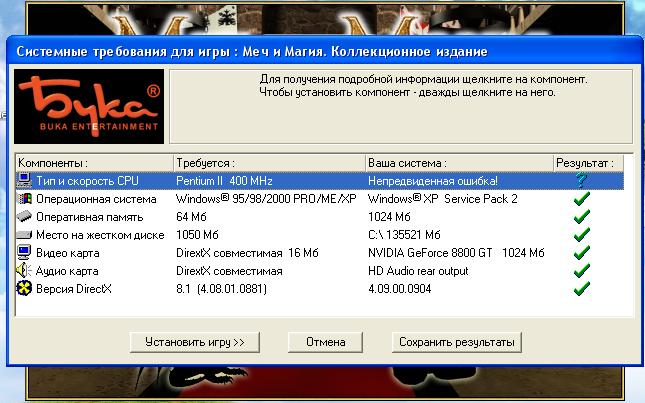Click the C:\ 135521 Мб disk value
Screen dimensions: 645x403
pos(404,235)
